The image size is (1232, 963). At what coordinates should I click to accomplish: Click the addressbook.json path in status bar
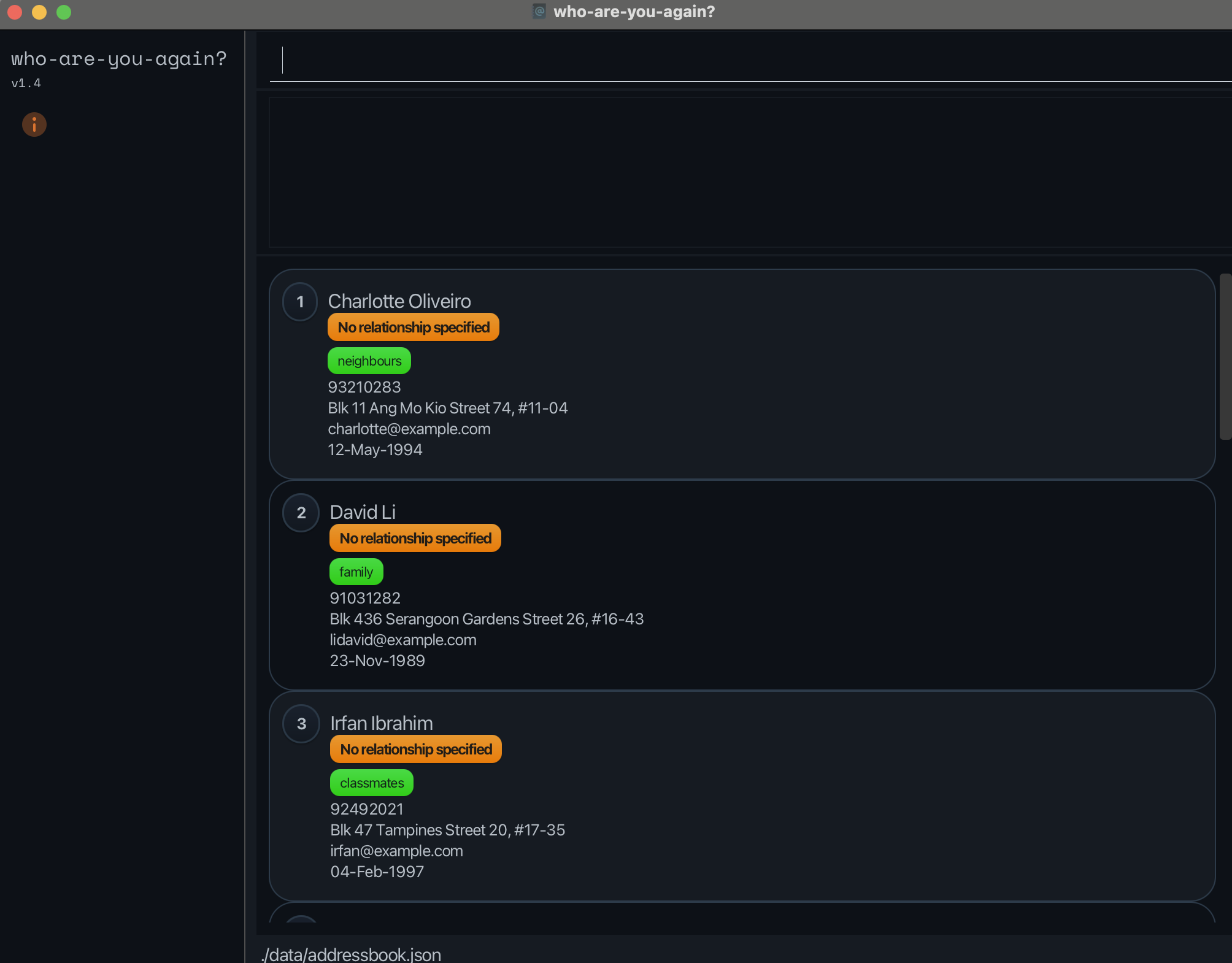coord(351,954)
